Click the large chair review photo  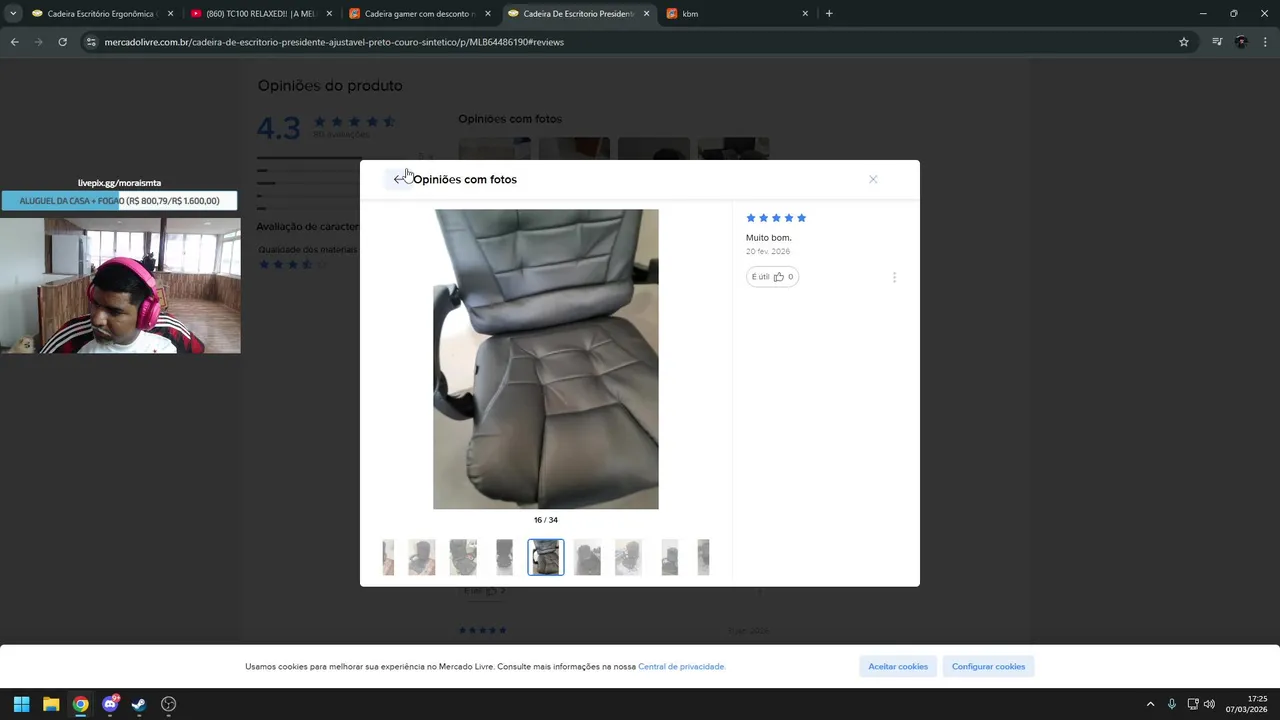click(x=546, y=359)
